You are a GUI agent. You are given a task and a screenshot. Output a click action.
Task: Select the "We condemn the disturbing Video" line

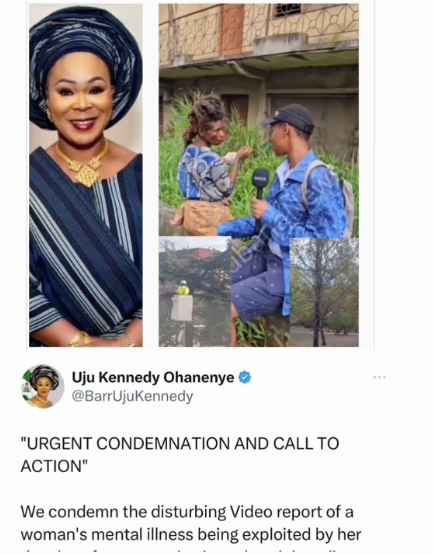[187, 512]
